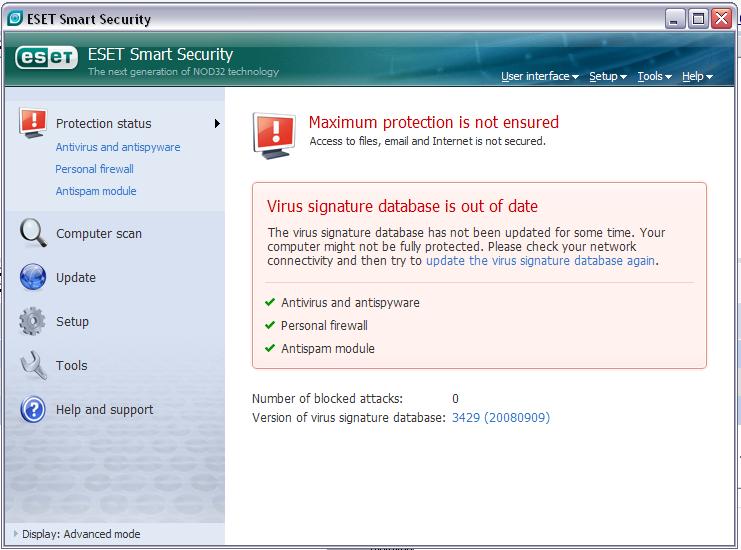Click the Computer scan magnifier icon
This screenshot has height=550, width=741.
pos(33,233)
